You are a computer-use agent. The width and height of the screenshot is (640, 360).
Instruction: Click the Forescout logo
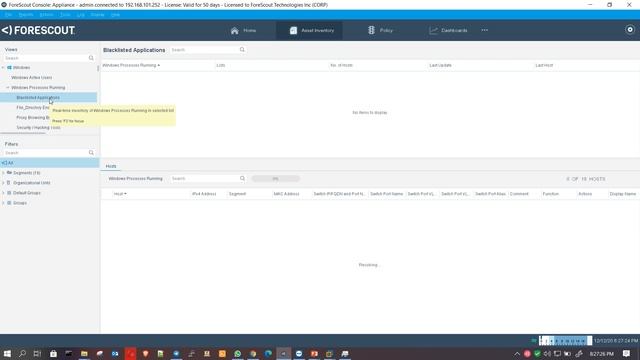(38, 30)
